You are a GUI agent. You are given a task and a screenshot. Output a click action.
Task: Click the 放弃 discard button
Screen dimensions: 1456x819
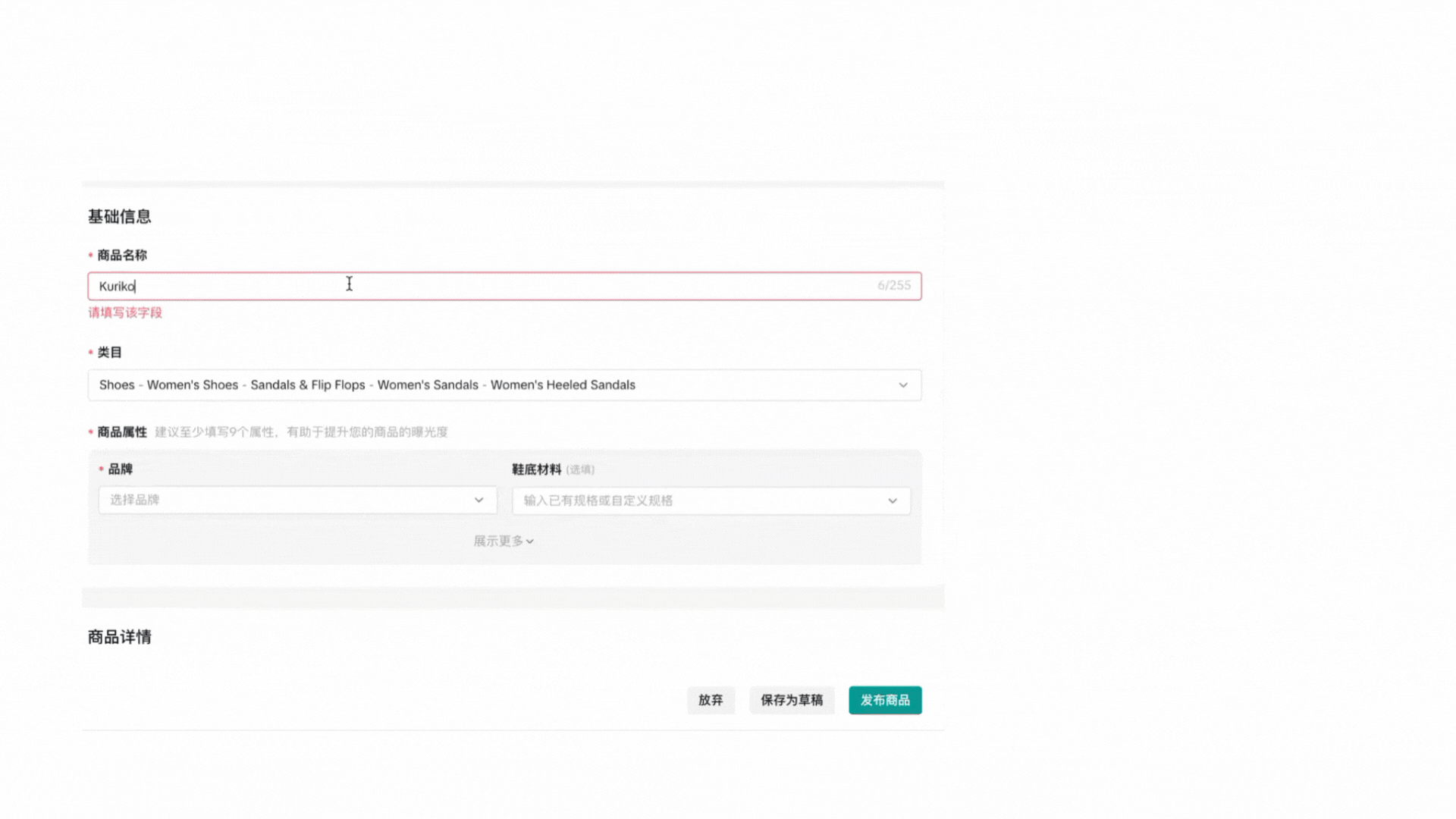tap(711, 700)
